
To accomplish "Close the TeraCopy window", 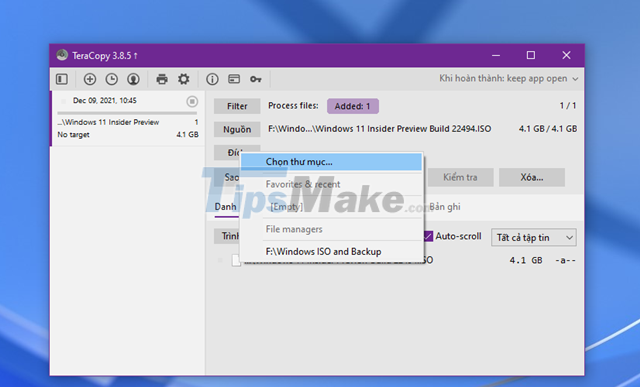I will click(x=566, y=55).
